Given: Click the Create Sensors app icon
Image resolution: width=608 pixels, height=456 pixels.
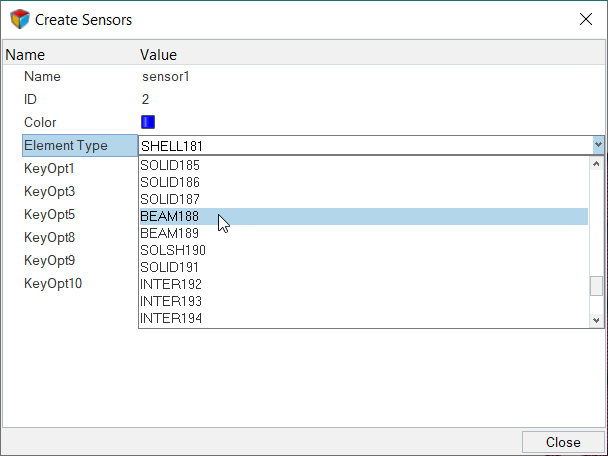Looking at the screenshot, I should pyautogui.click(x=20, y=19).
